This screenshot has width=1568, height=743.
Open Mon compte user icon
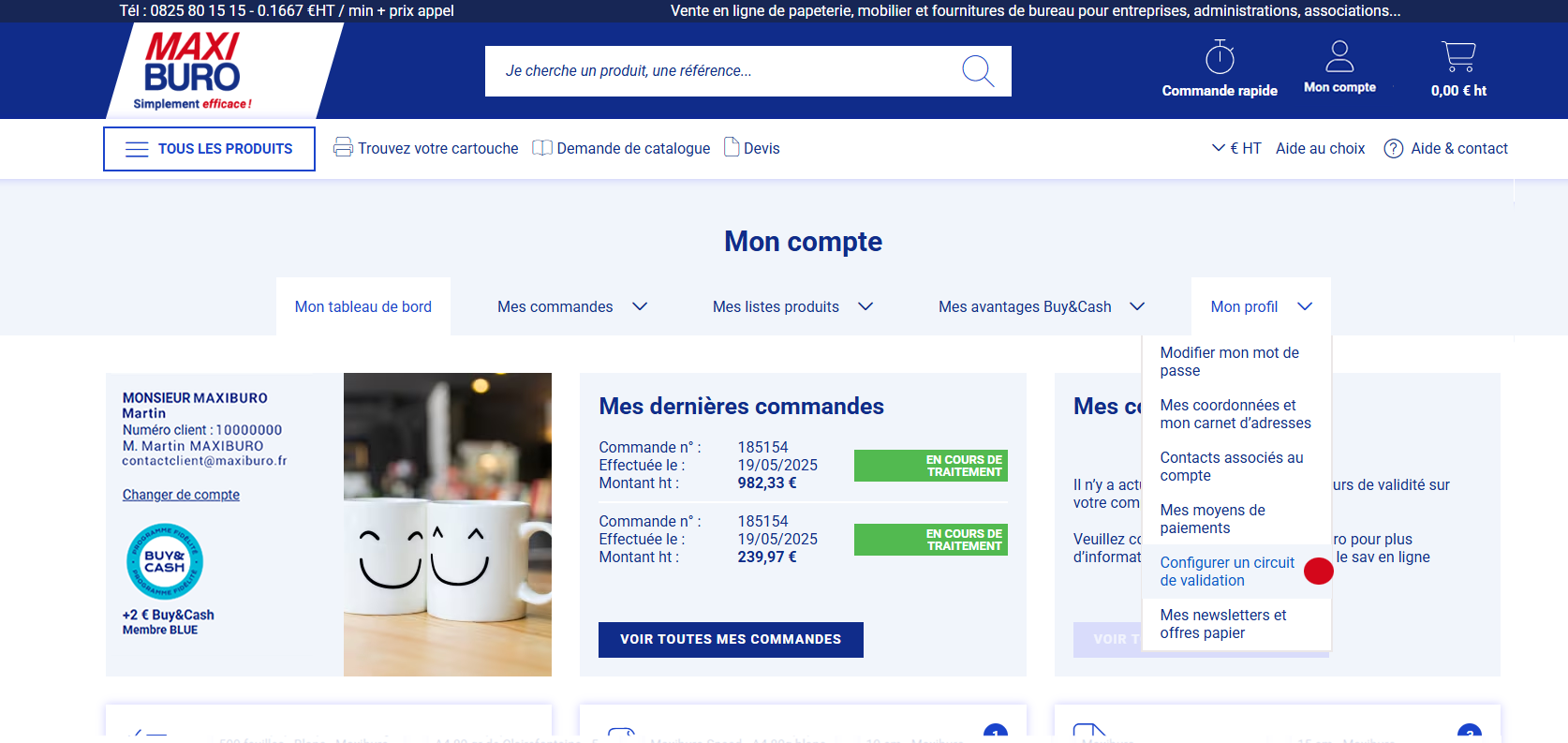pos(1339,57)
